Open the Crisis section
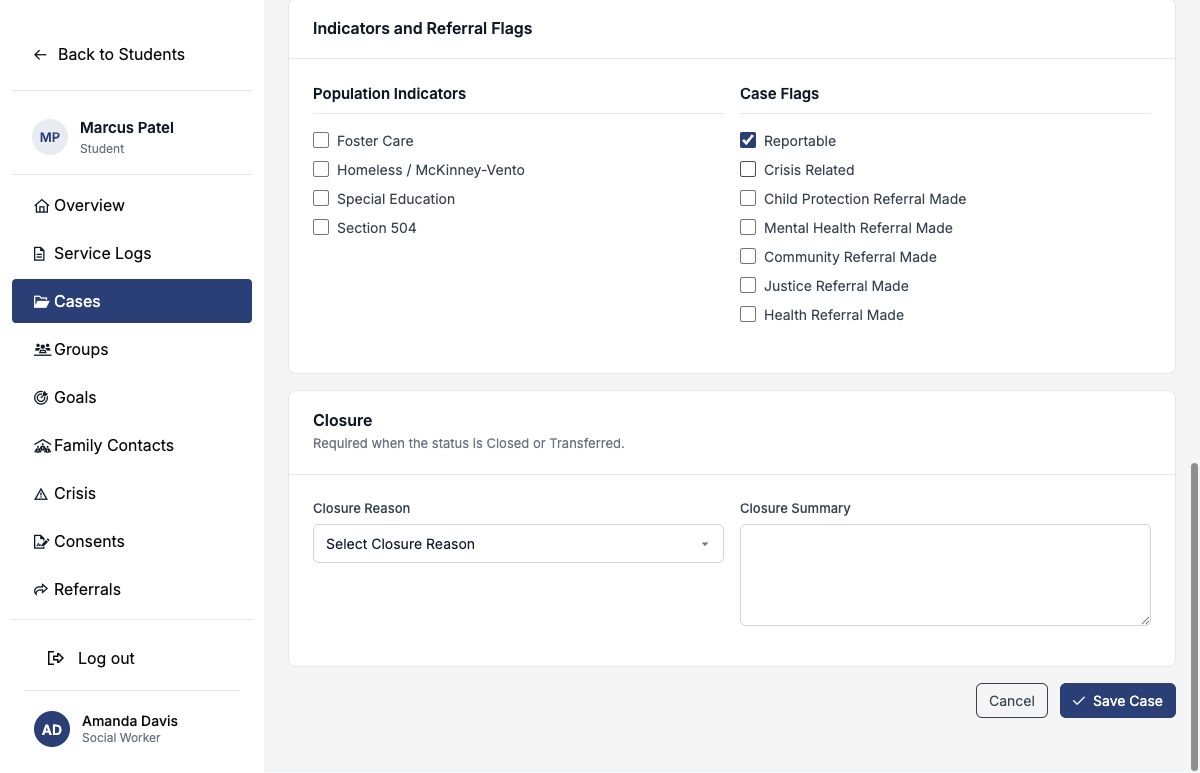1200x773 pixels. pos(132,493)
